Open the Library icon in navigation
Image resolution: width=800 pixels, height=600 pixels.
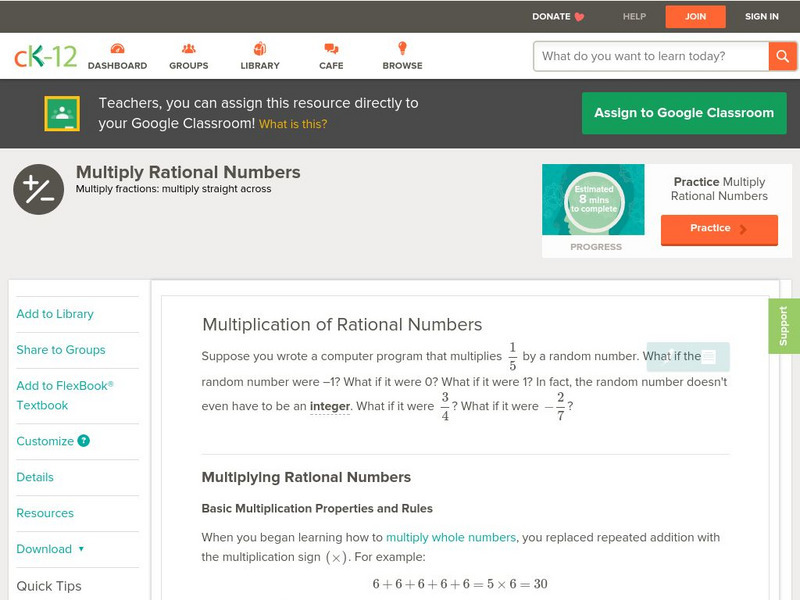click(x=260, y=49)
